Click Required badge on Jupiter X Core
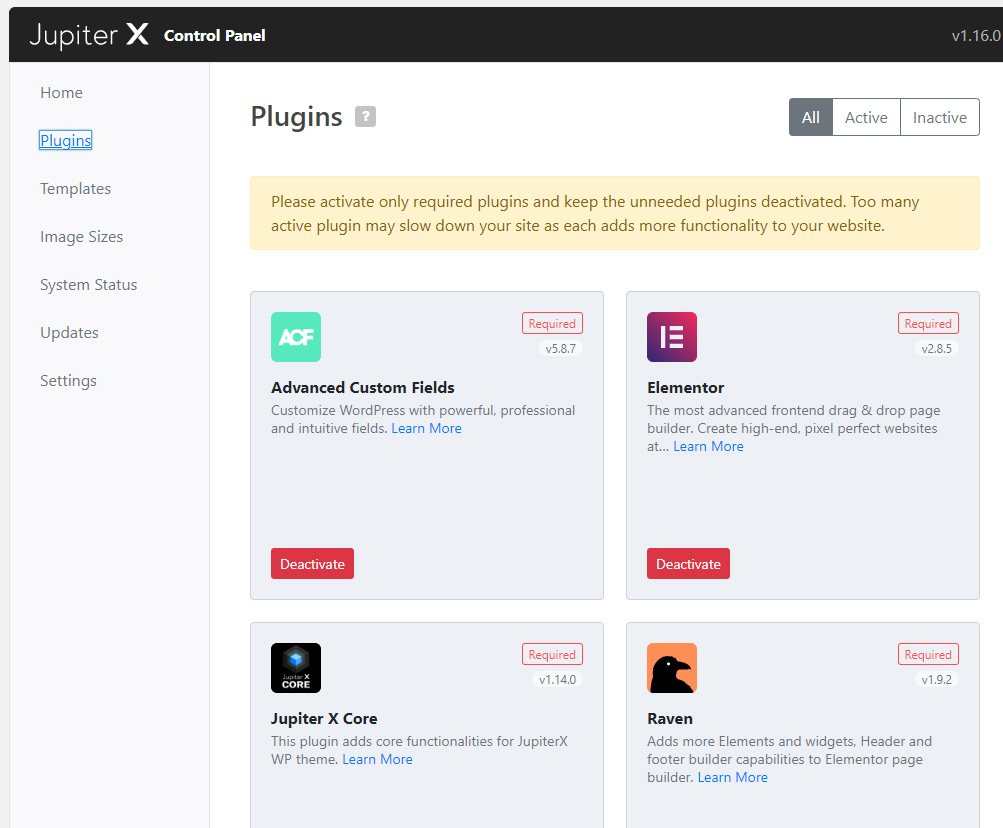This screenshot has width=1003, height=828. point(552,655)
